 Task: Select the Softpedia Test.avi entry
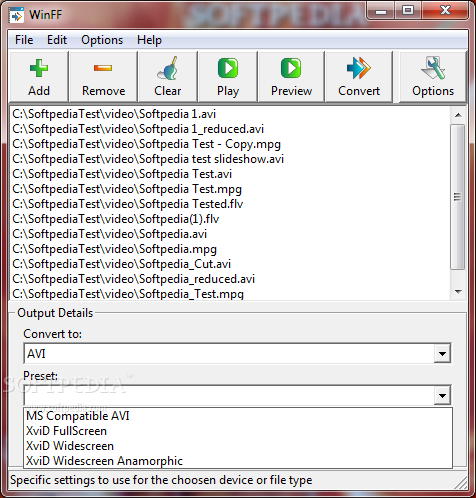point(230,174)
